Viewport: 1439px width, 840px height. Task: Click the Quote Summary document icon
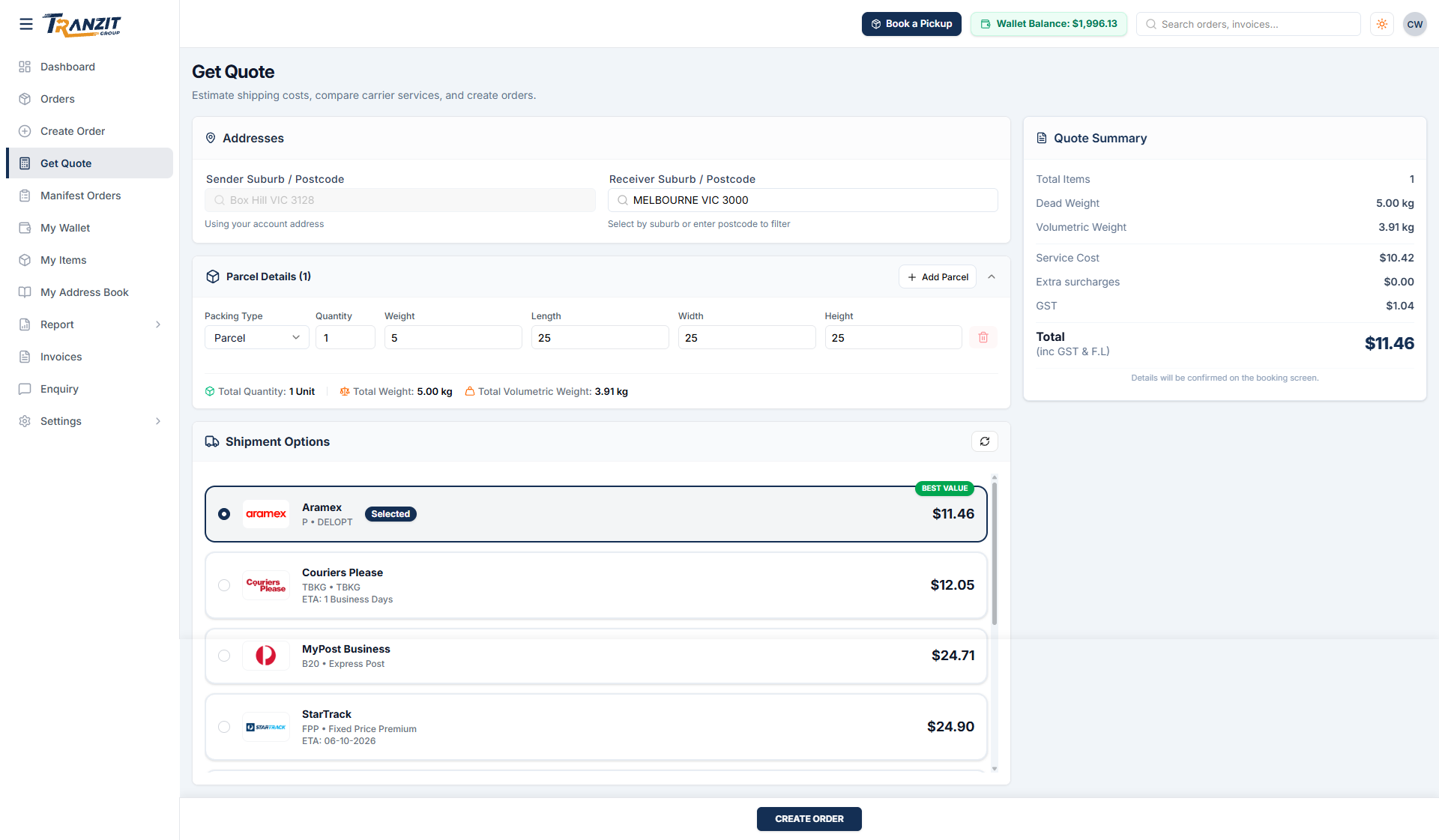click(1042, 138)
